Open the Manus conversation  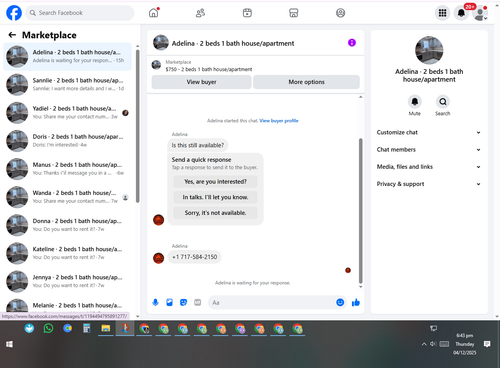point(67,169)
